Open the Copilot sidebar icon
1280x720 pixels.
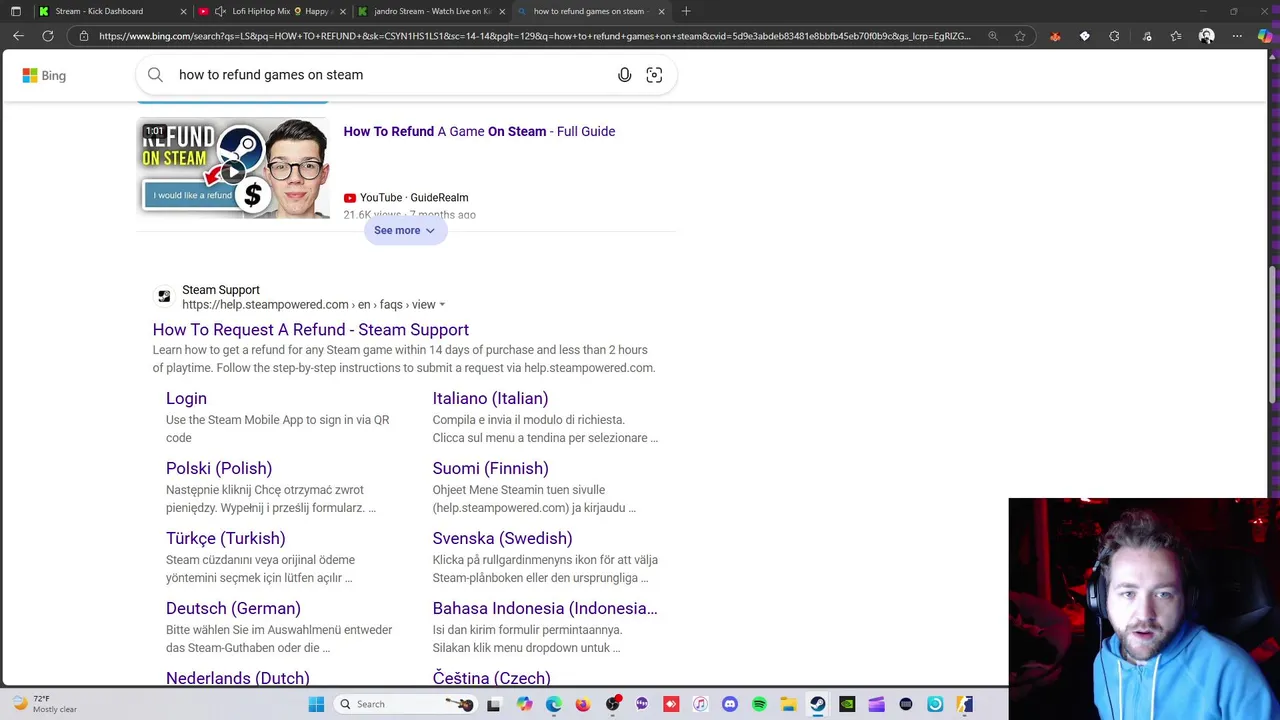pyautogui.click(x=1265, y=36)
